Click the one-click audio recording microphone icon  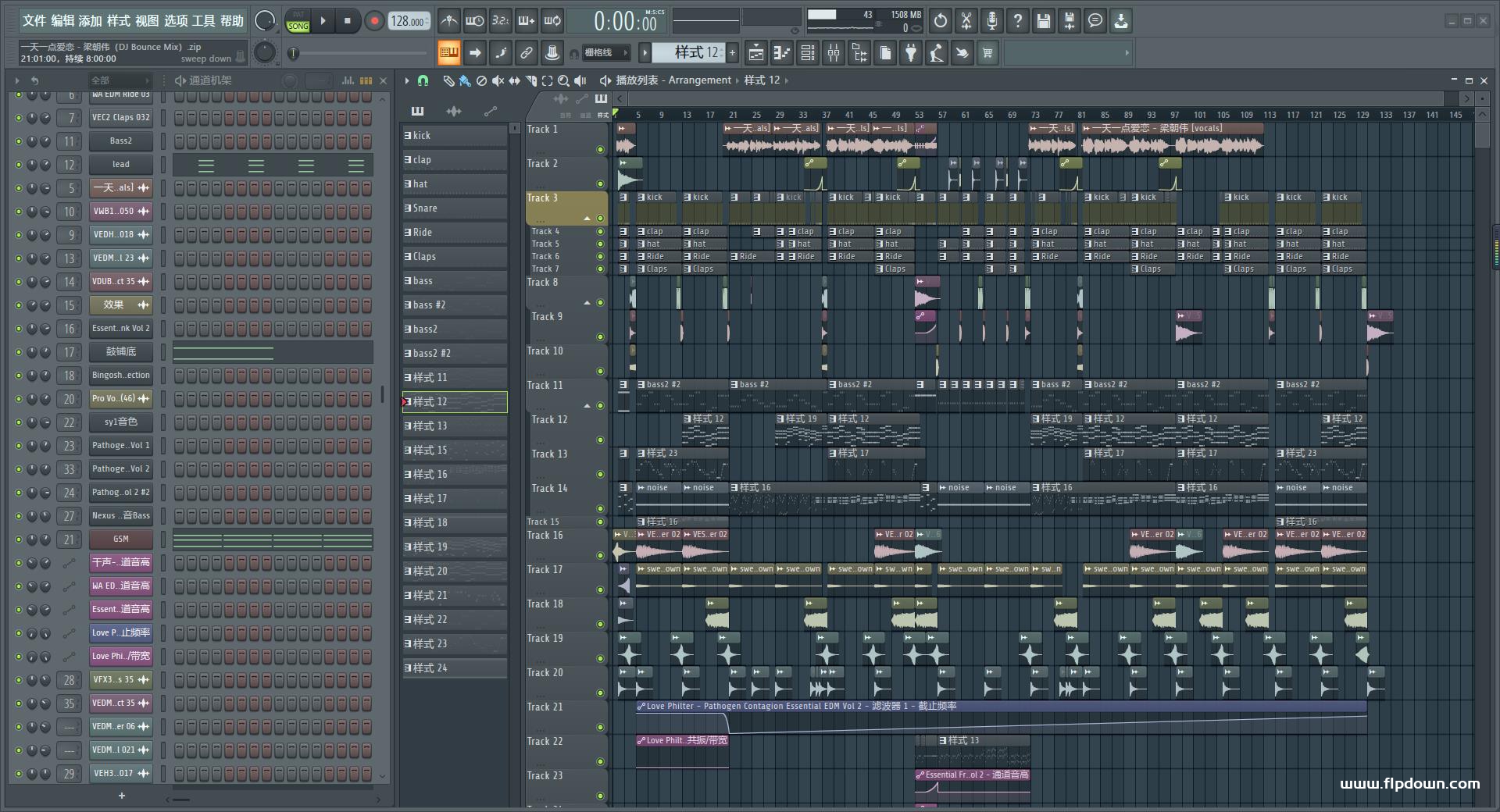992,21
